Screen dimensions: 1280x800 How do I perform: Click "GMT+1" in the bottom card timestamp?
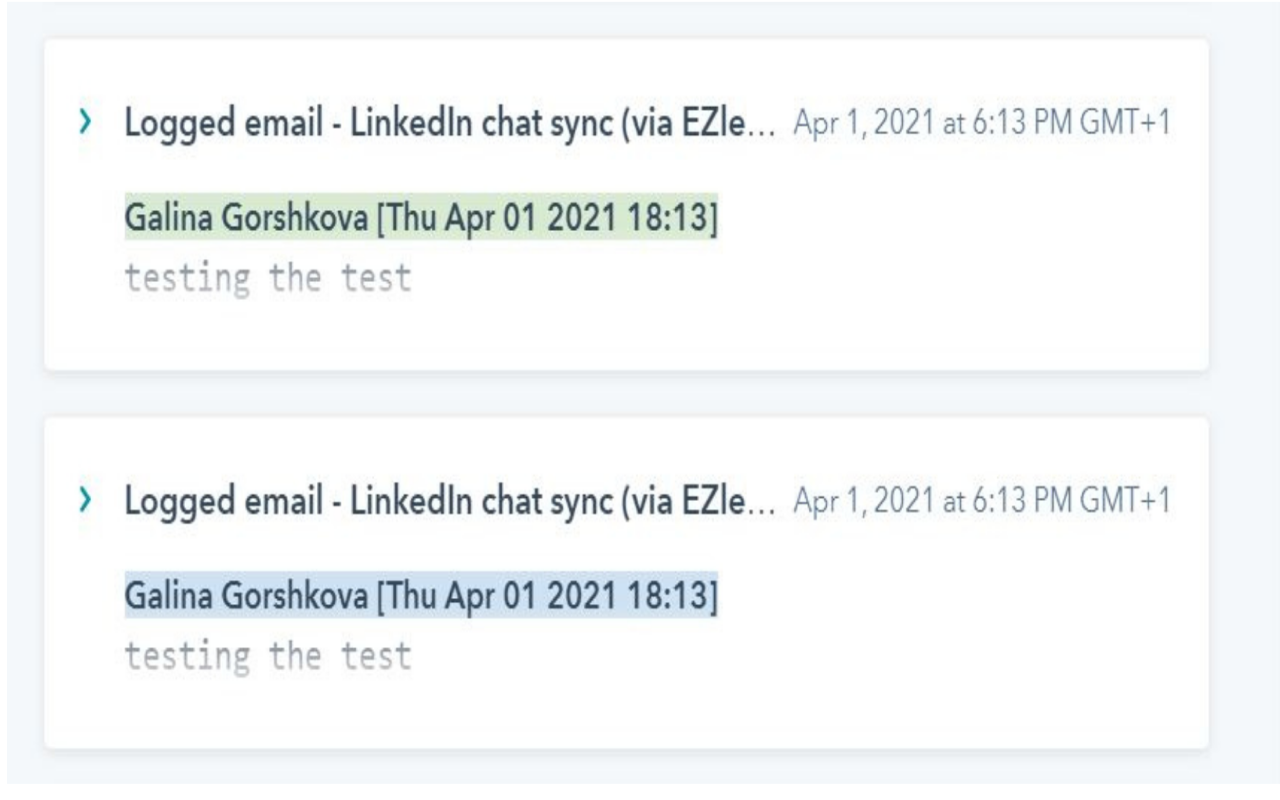click(x=1128, y=503)
